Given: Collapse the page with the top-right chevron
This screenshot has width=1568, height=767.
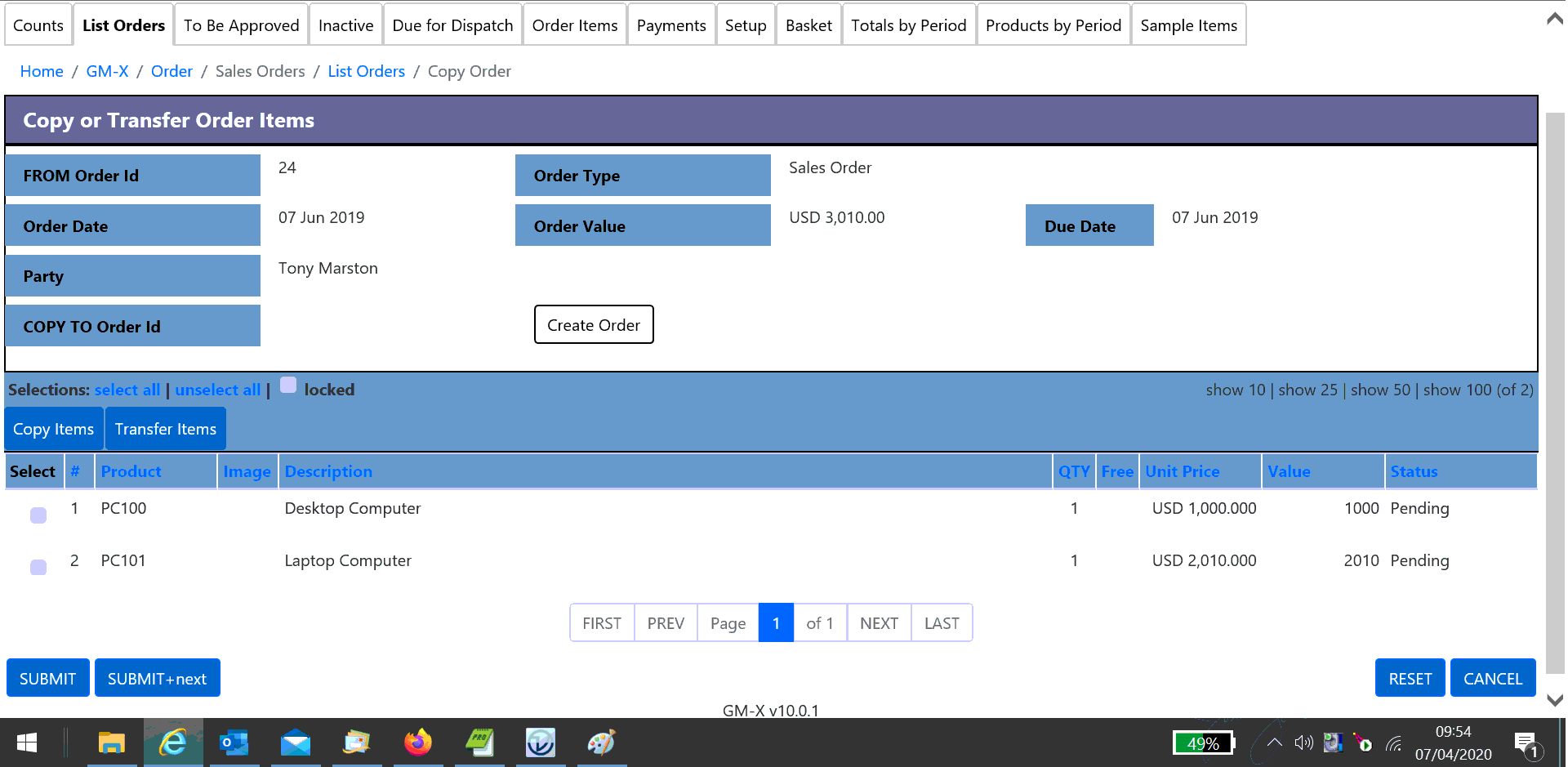Looking at the screenshot, I should [x=1555, y=19].
